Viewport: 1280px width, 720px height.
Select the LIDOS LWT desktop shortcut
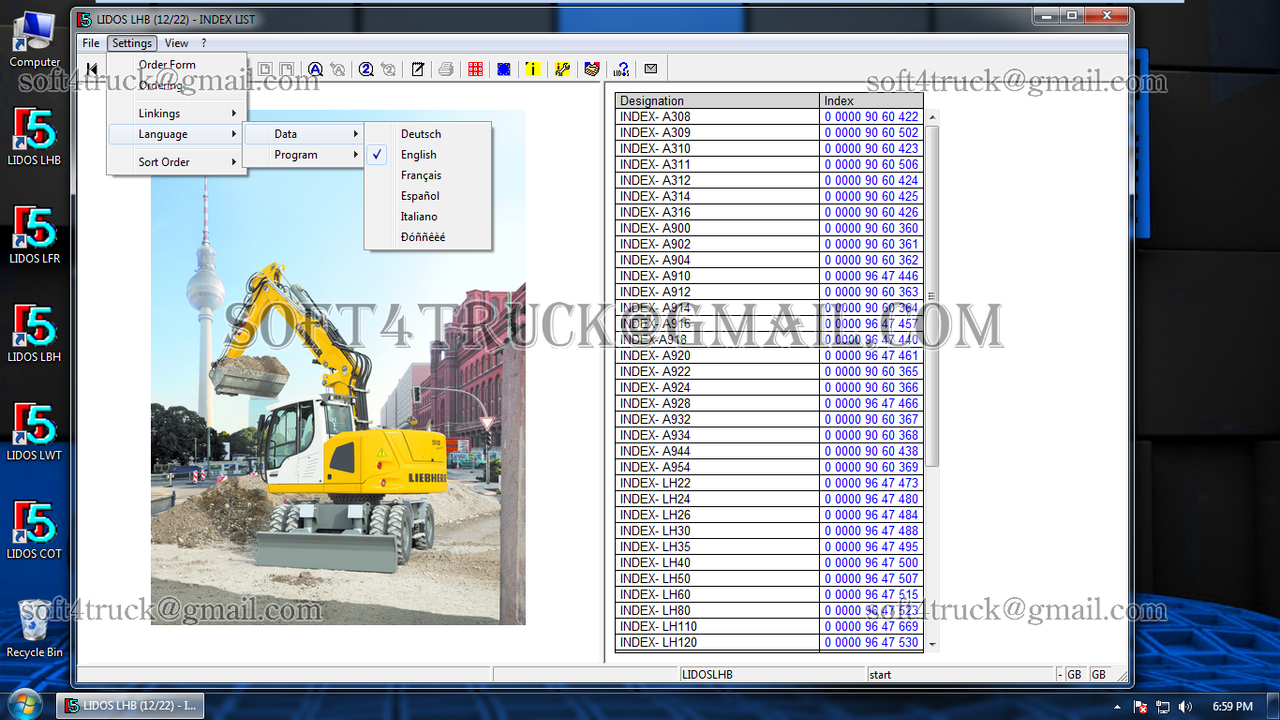tap(35, 432)
